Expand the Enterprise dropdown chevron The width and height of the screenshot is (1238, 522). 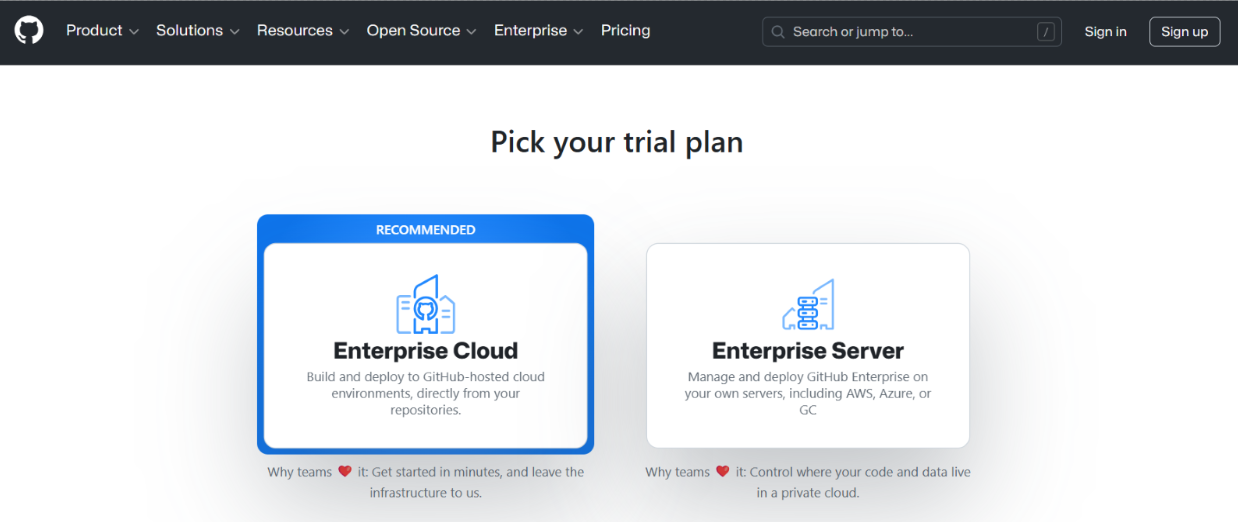[x=578, y=32]
